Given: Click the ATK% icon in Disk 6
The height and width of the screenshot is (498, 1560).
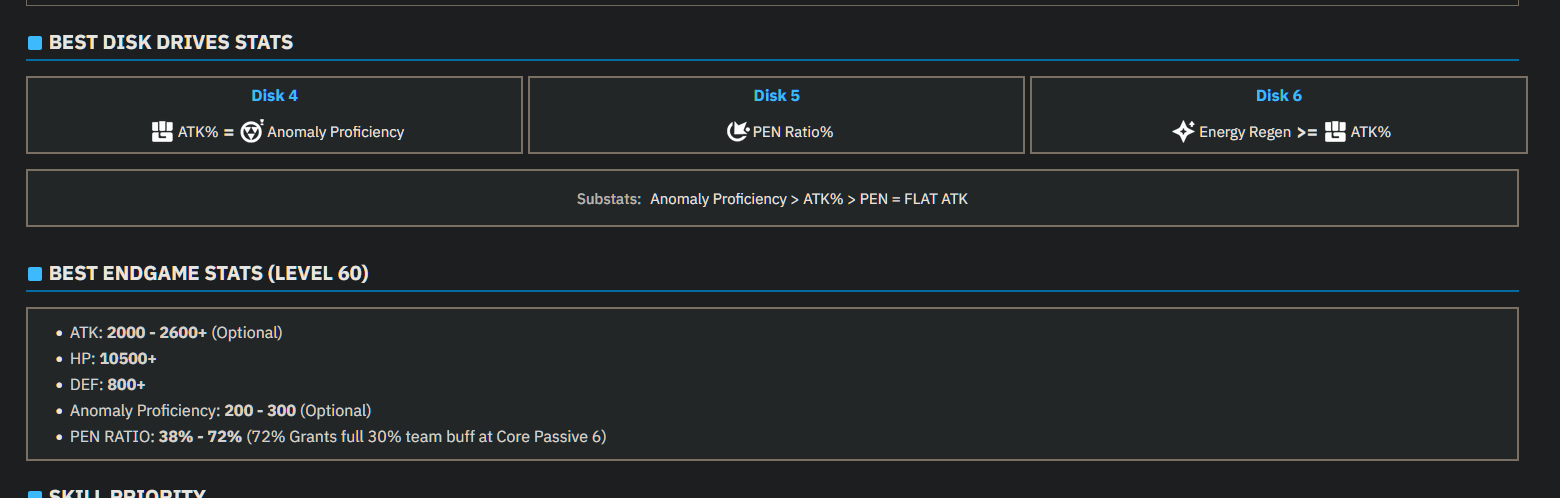Looking at the screenshot, I should tap(1335, 131).
